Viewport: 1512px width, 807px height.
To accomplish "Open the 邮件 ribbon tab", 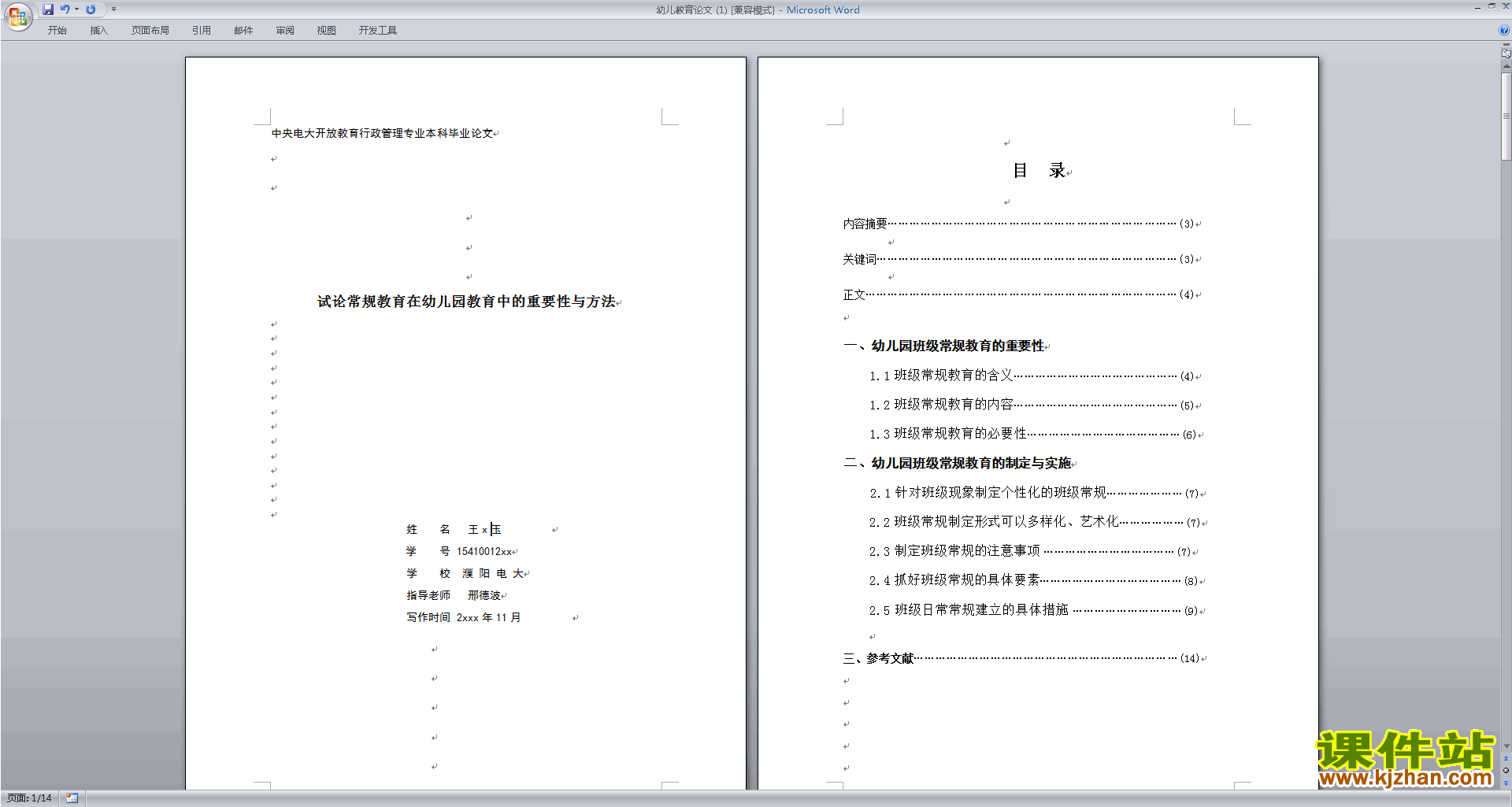I will (x=243, y=31).
